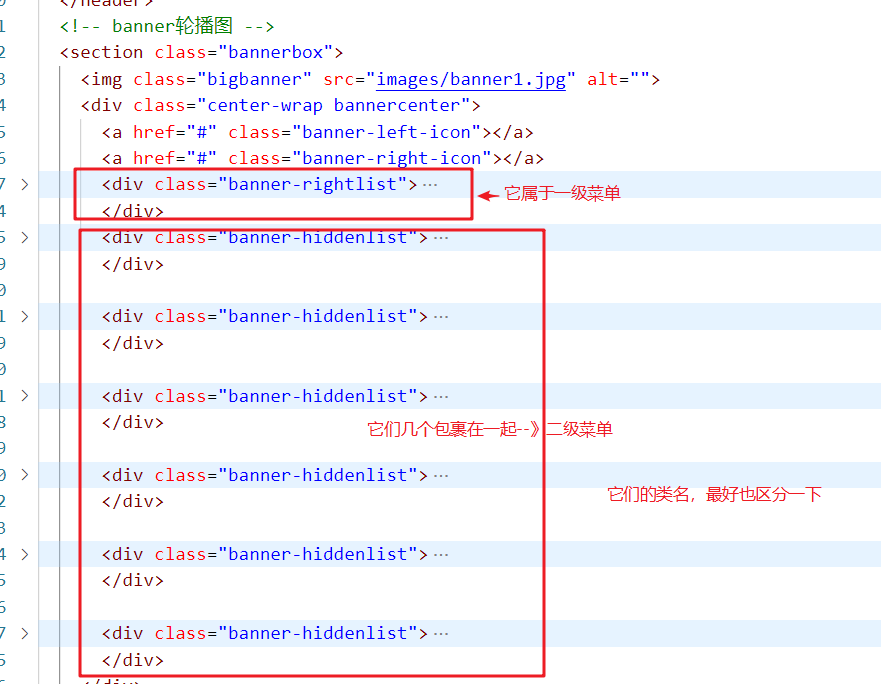Viewport: 881px width, 684px height.
Task: Click the ellipsis after banner-rightlist tag
Action: [430, 185]
